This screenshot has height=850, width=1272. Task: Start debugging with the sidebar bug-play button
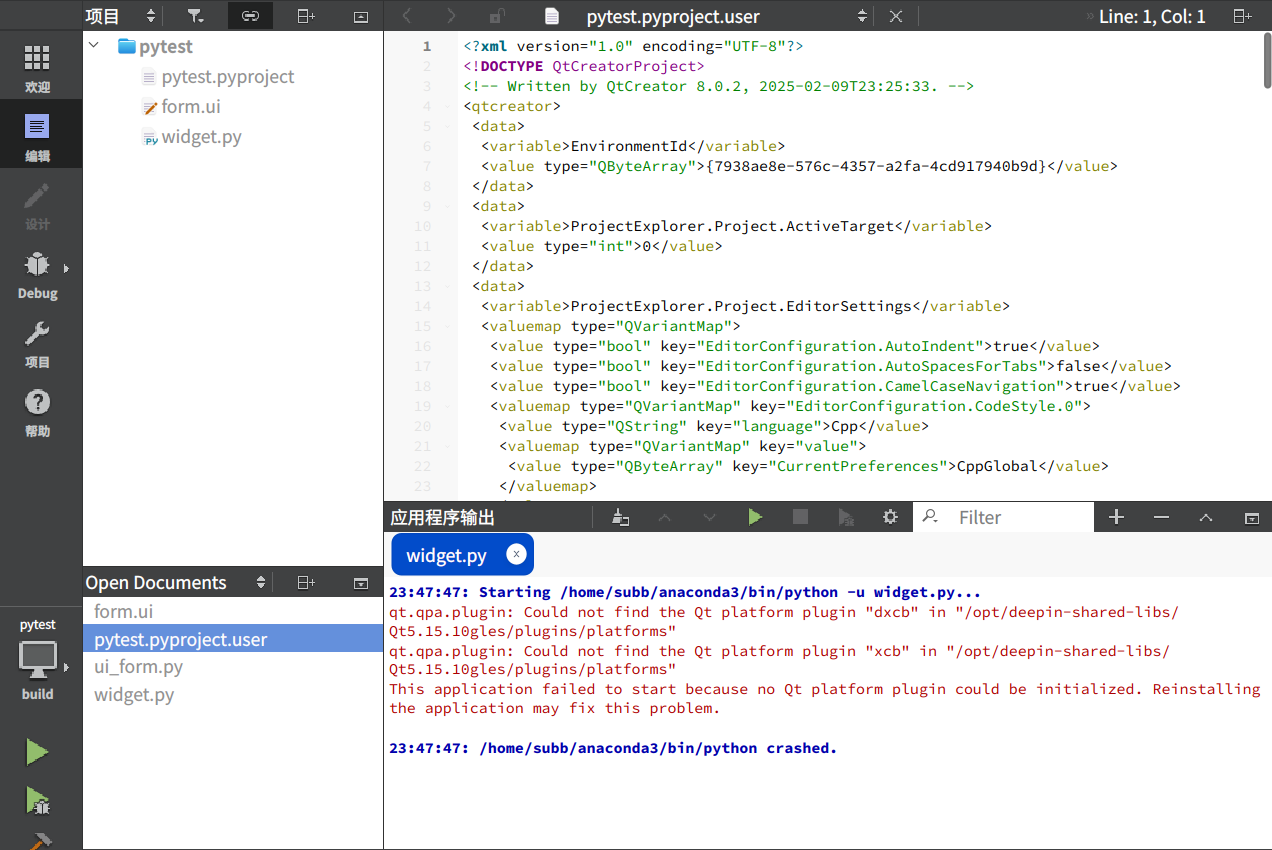click(37, 799)
